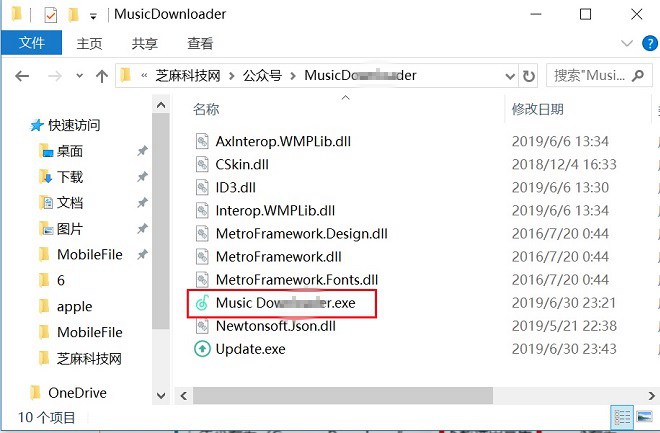Expand the ribbon with the chevron
The image size is (660, 433).
627,43
